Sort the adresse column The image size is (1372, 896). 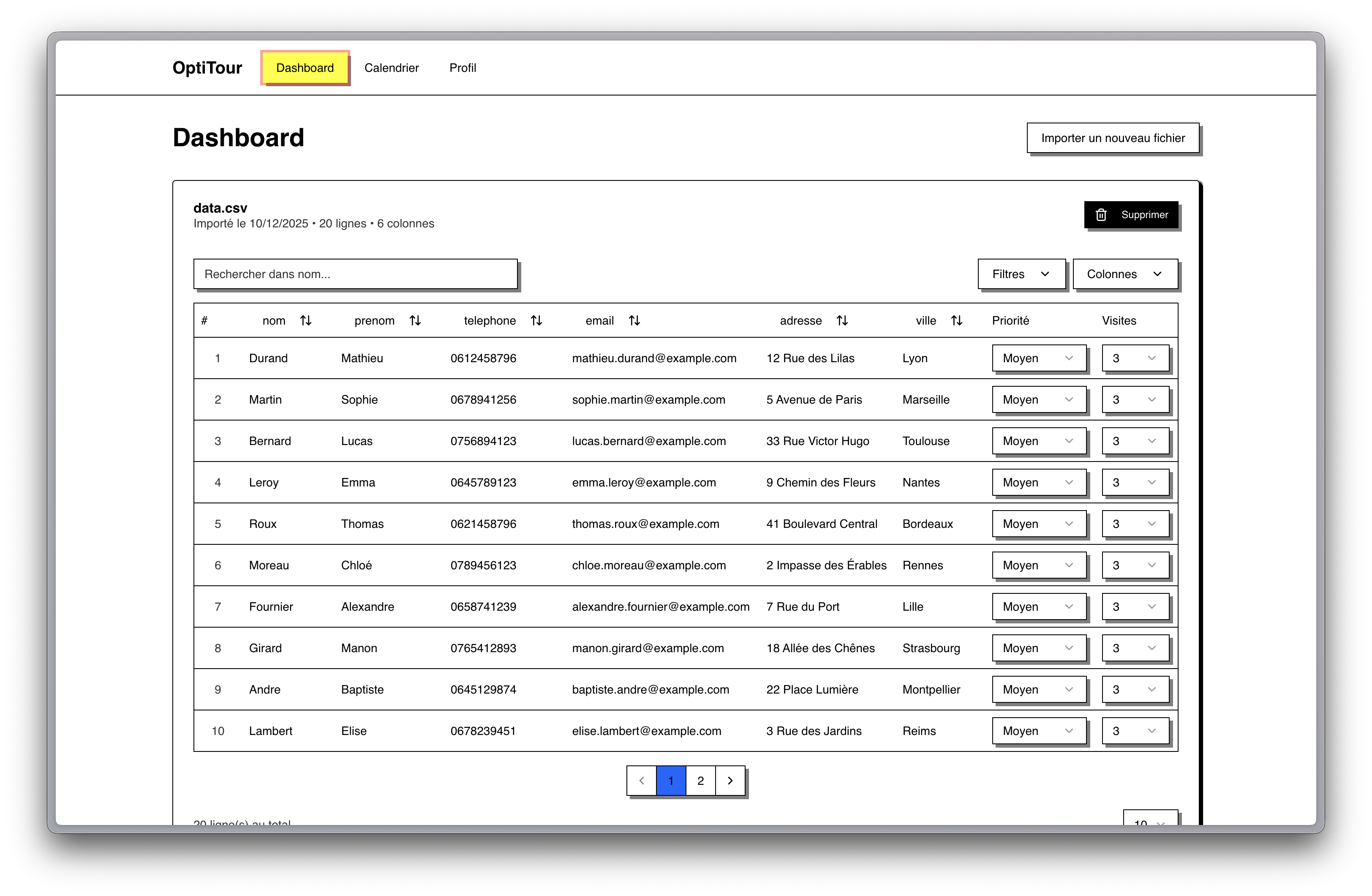click(842, 320)
